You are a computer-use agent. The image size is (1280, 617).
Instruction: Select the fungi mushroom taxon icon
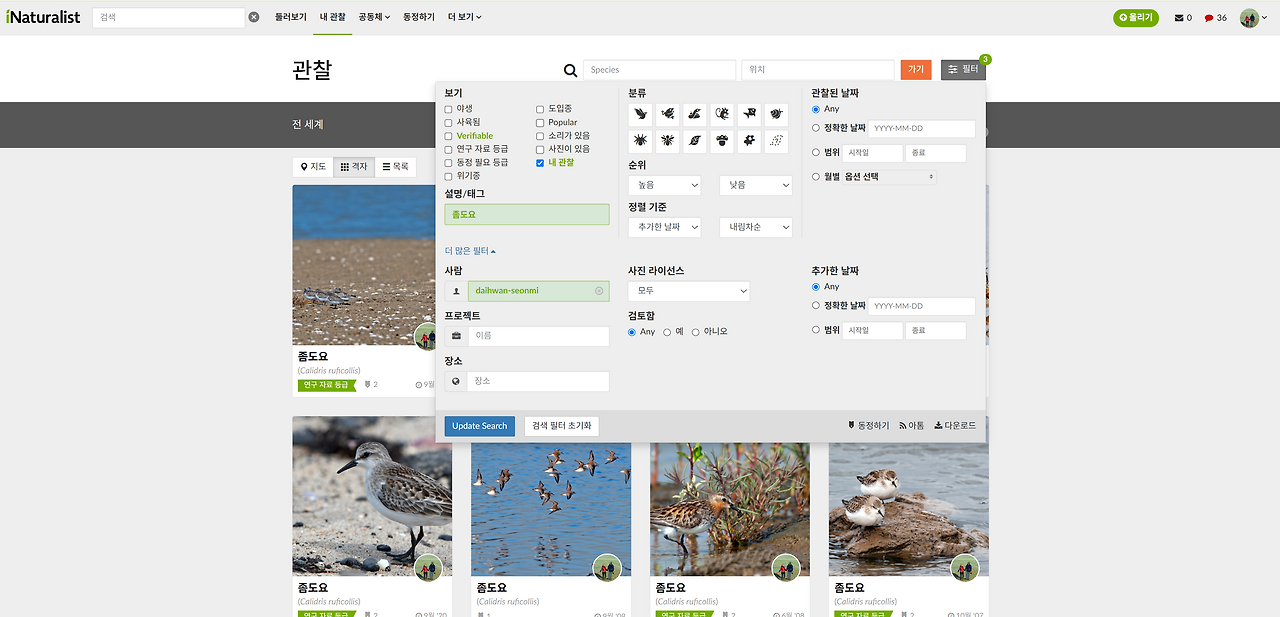721,141
